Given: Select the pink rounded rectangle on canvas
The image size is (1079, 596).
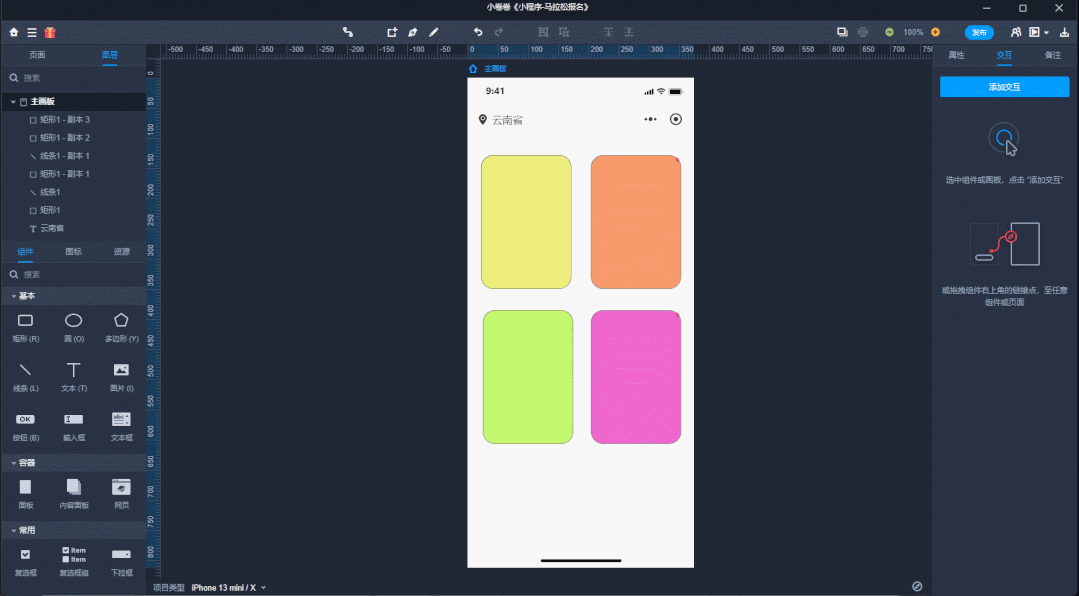Looking at the screenshot, I should coord(636,377).
